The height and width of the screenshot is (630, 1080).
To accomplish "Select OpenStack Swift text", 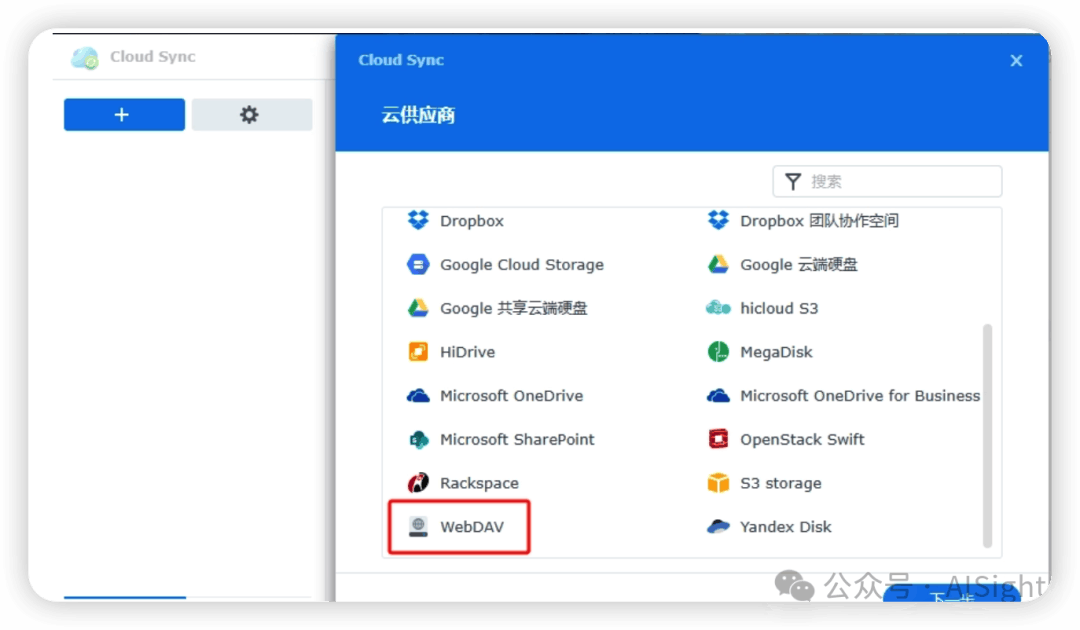I will pos(802,439).
